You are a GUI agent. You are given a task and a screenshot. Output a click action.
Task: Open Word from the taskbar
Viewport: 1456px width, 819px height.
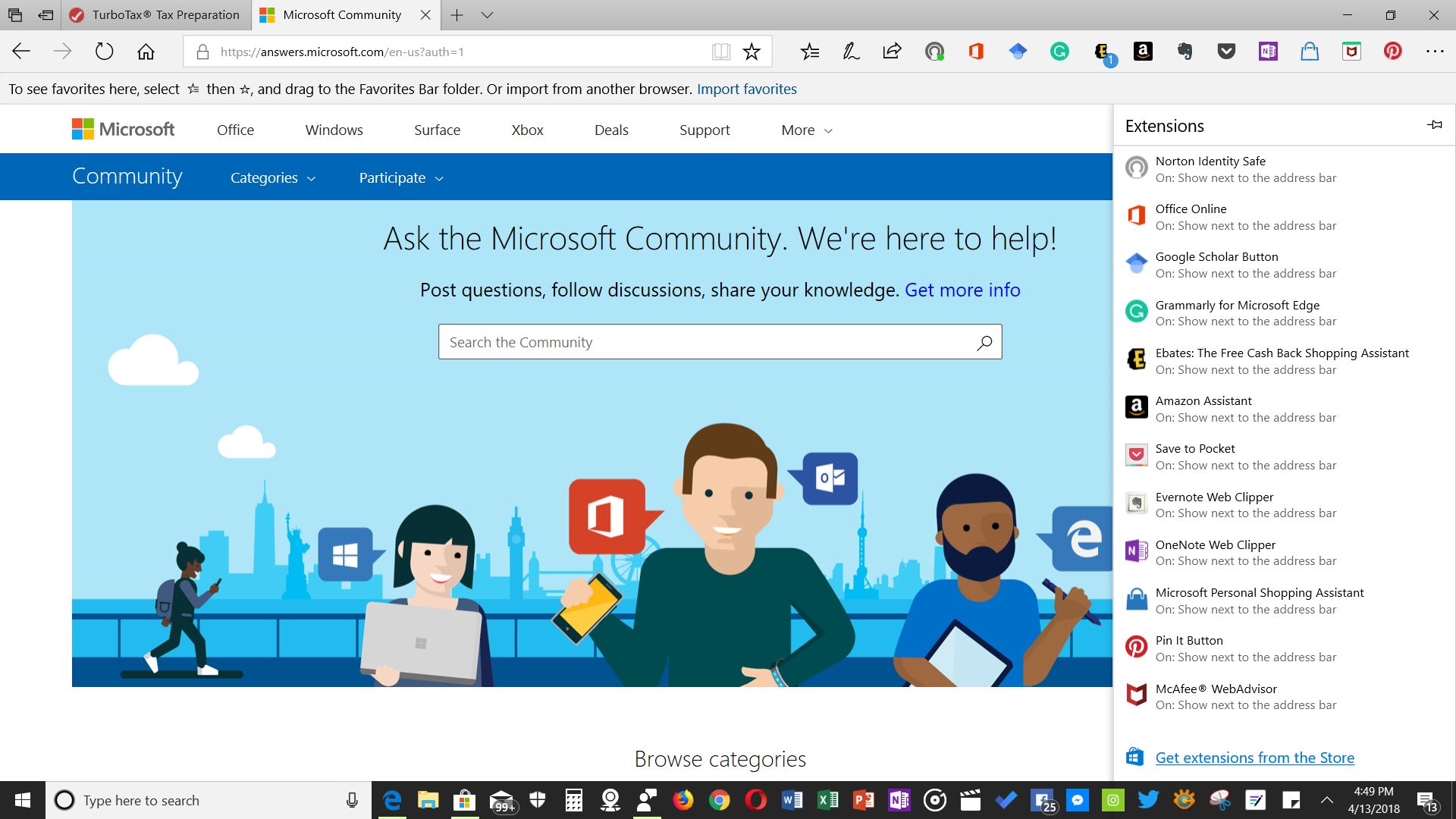pos(792,800)
